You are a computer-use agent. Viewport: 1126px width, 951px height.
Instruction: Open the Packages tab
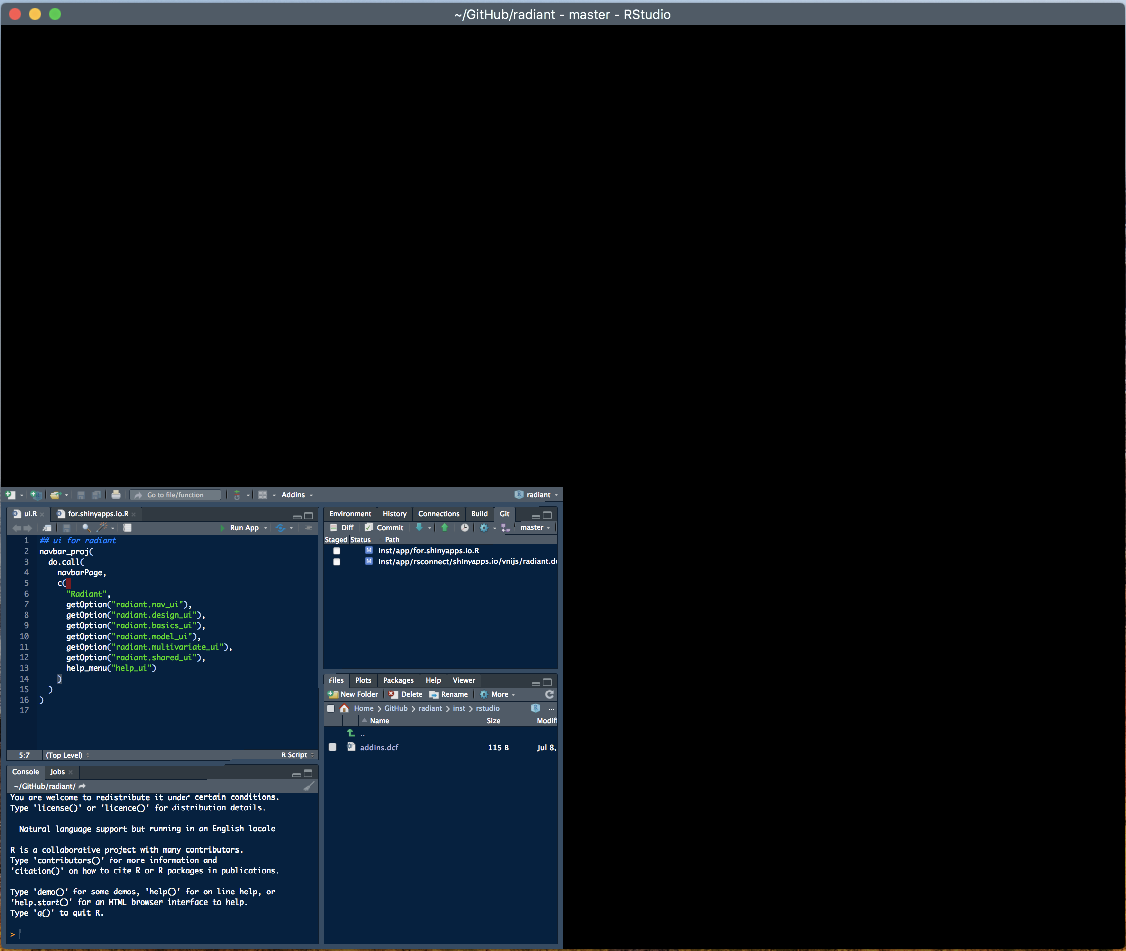pyautogui.click(x=399, y=680)
